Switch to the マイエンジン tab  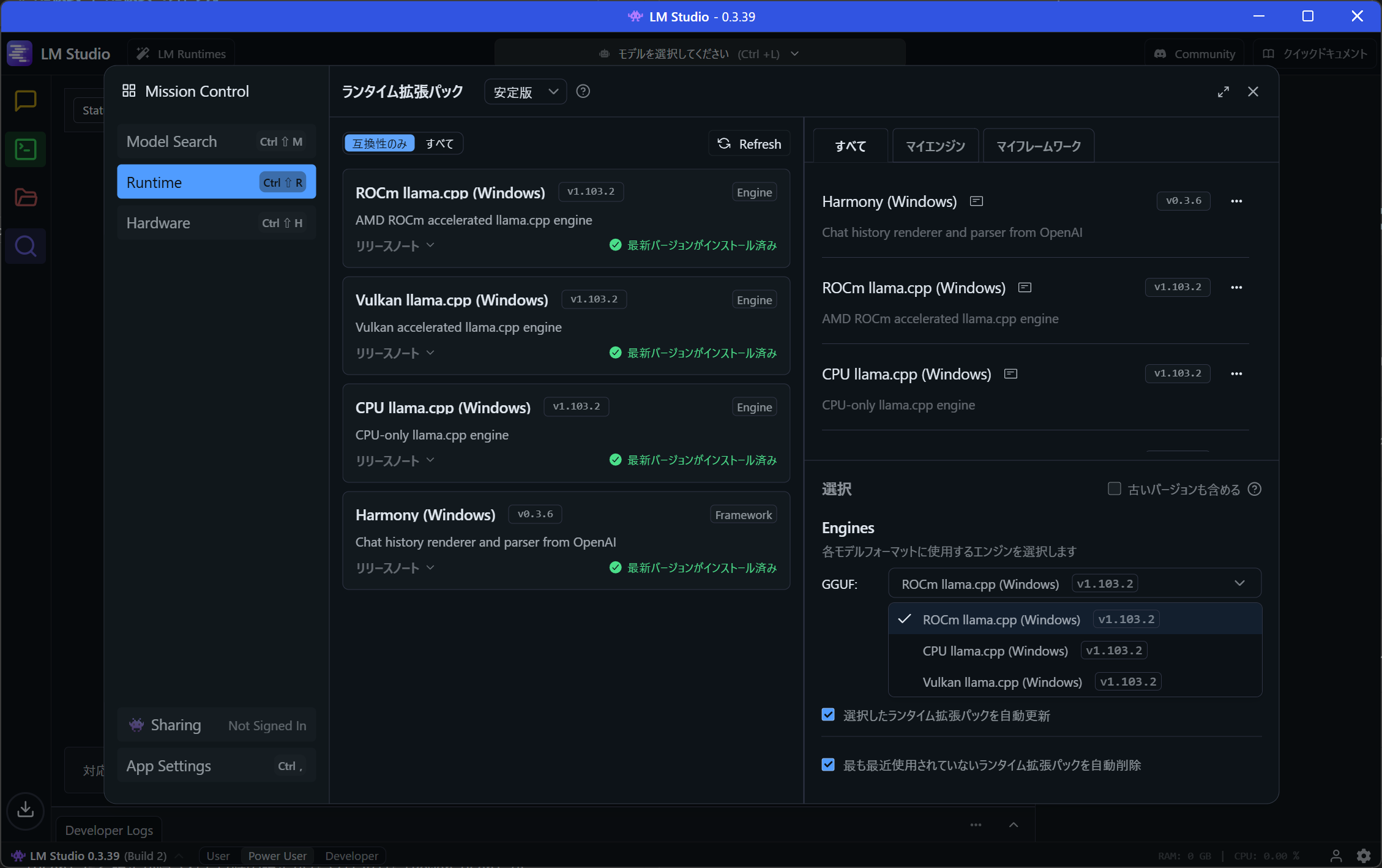click(935, 146)
